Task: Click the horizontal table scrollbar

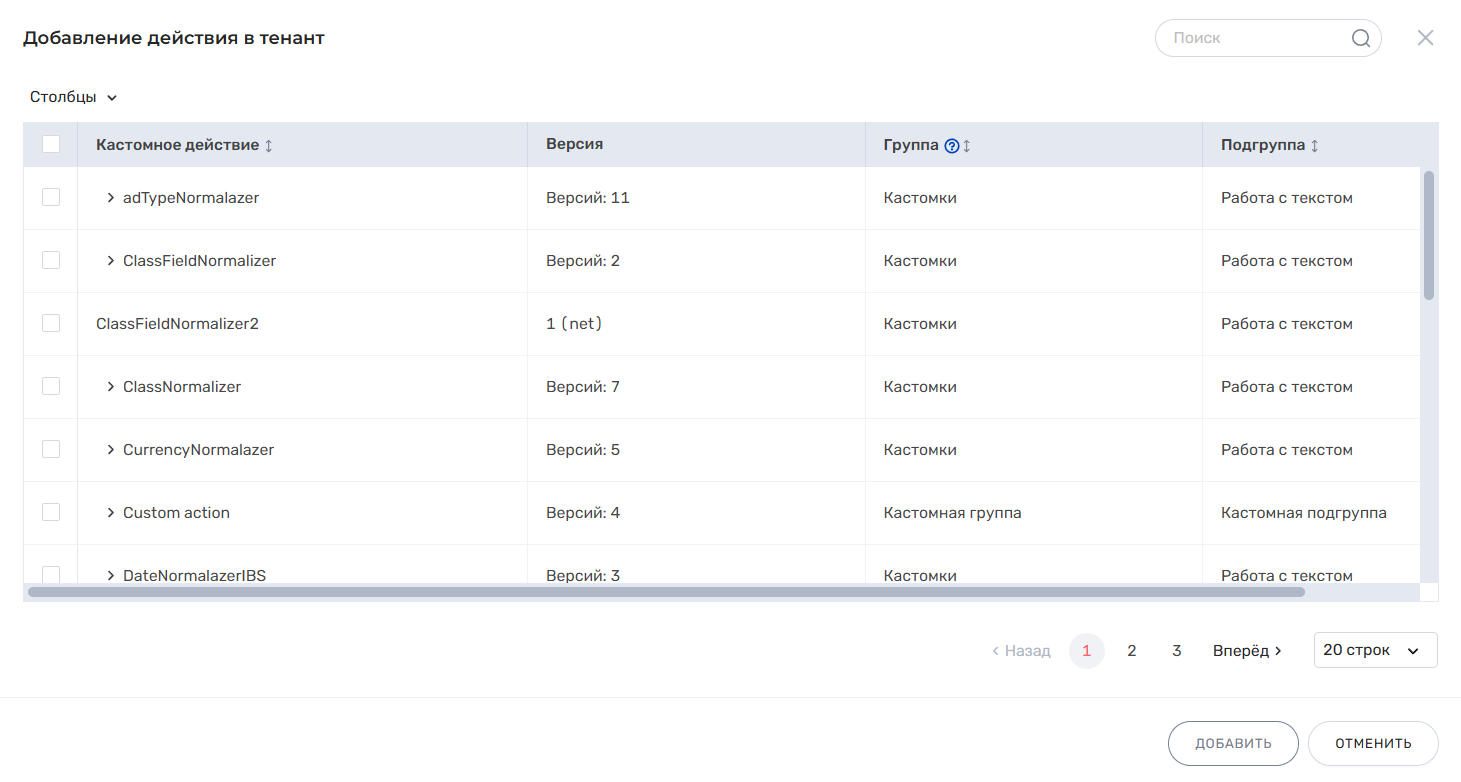Action: tap(666, 592)
